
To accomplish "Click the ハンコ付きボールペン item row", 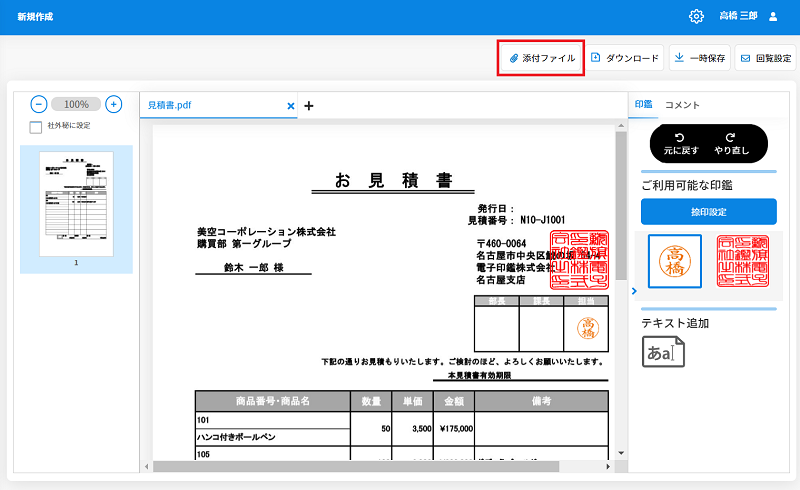I will pos(272,437).
